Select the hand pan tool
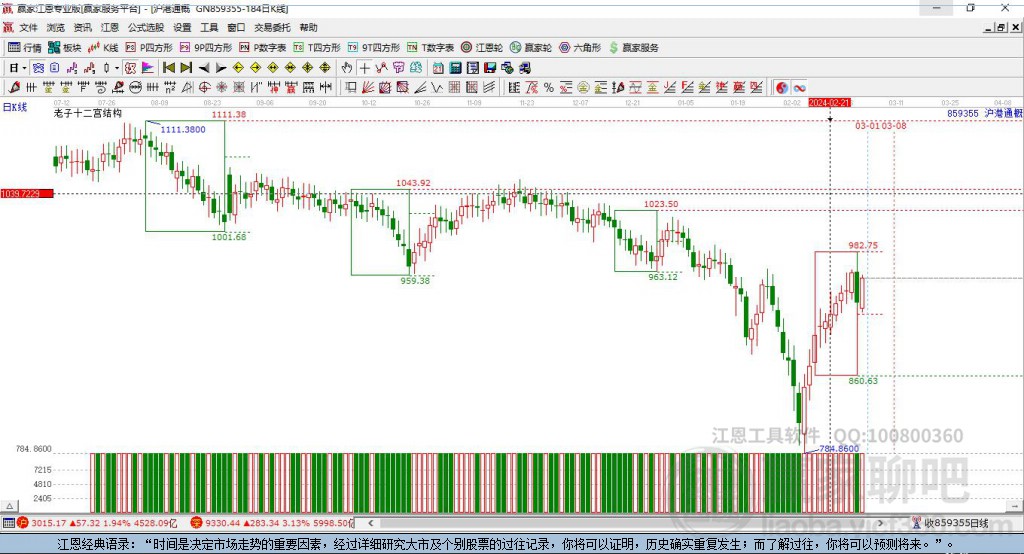1024x554 pixels. 347,68
